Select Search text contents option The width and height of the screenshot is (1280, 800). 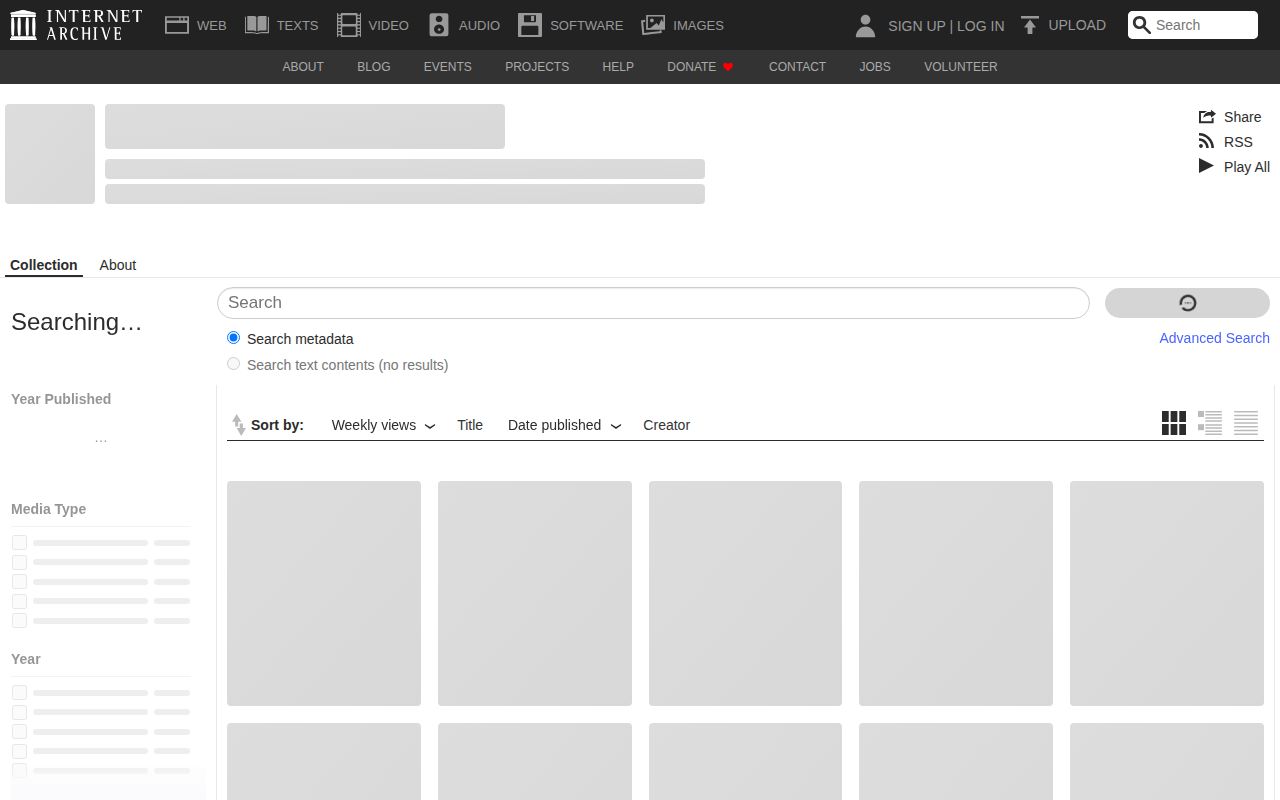click(x=233, y=363)
